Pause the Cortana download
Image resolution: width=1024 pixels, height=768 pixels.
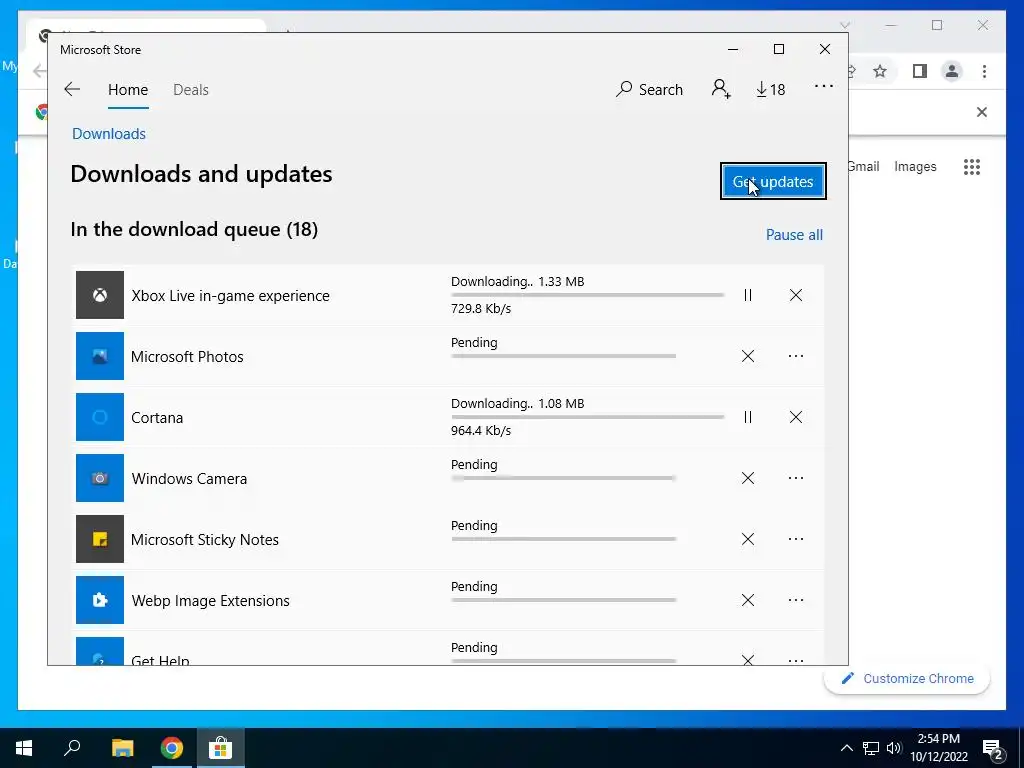748,417
